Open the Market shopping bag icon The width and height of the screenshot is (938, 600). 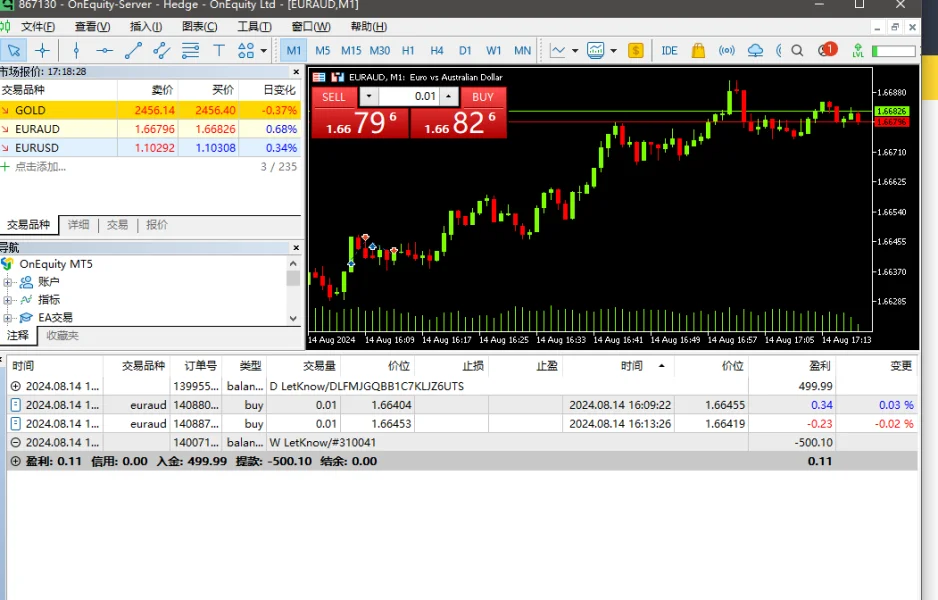698,50
